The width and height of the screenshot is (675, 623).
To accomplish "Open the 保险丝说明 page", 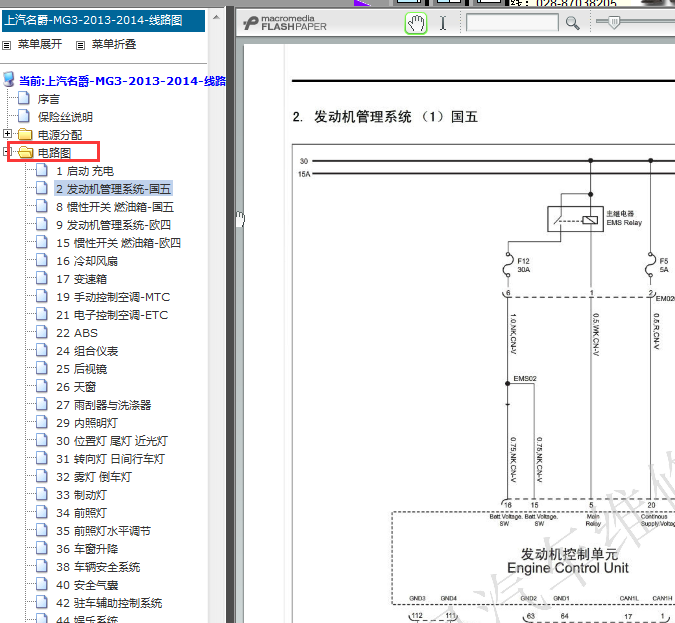I will [65, 117].
